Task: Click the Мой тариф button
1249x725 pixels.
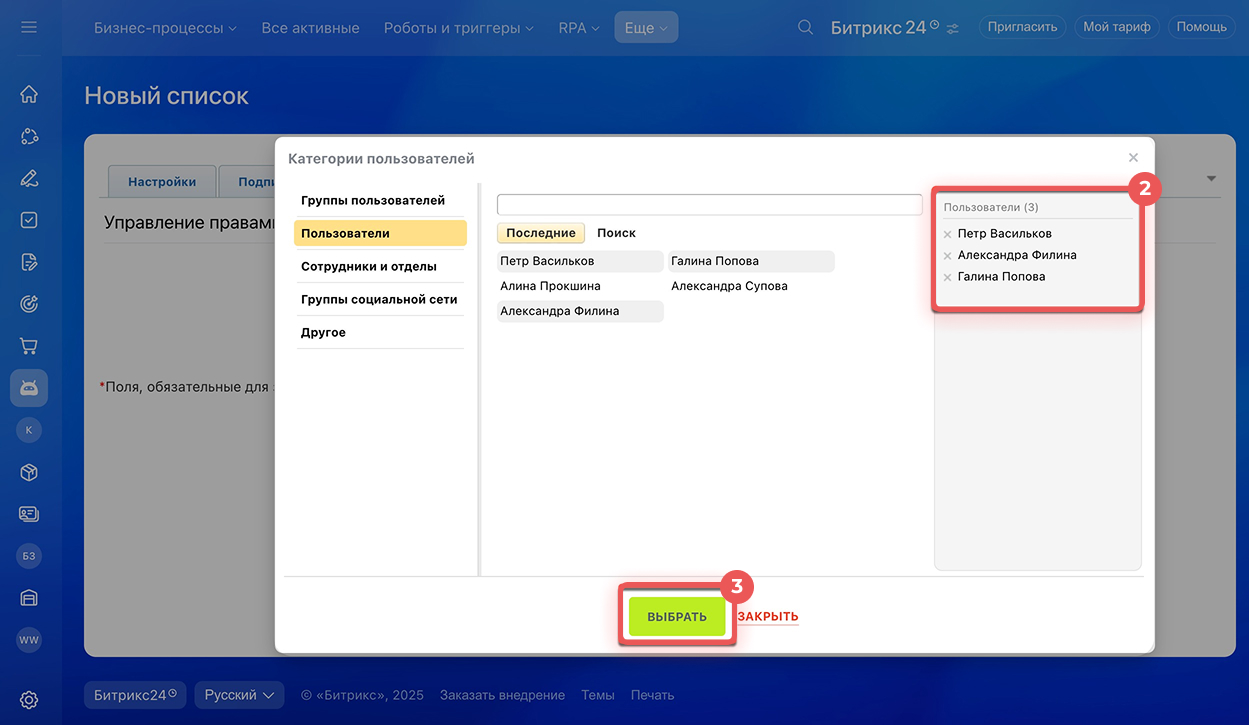Action: pos(1117,27)
